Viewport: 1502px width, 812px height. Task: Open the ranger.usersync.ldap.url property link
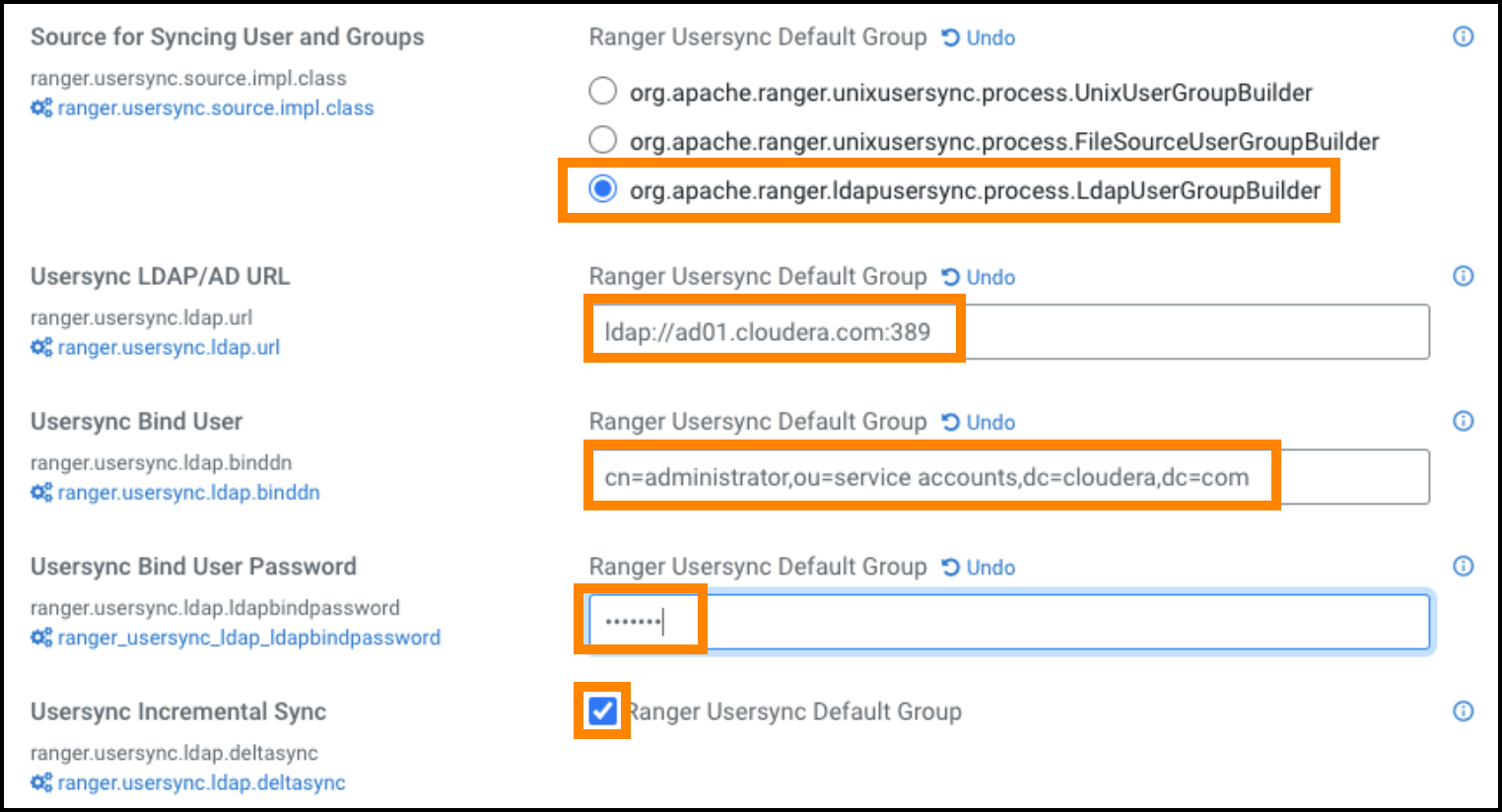168,347
